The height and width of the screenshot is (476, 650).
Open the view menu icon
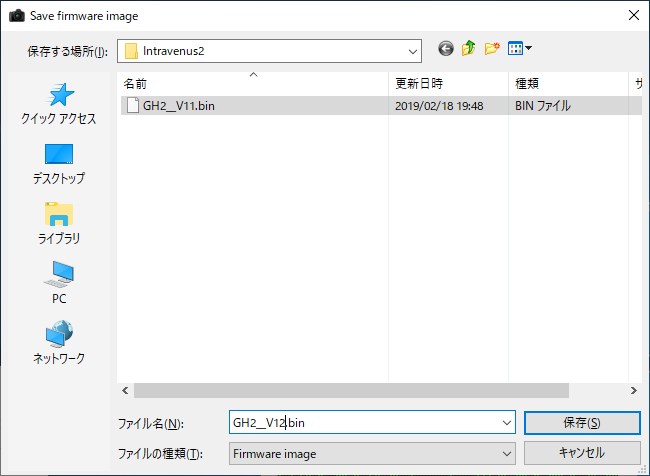(x=519, y=49)
